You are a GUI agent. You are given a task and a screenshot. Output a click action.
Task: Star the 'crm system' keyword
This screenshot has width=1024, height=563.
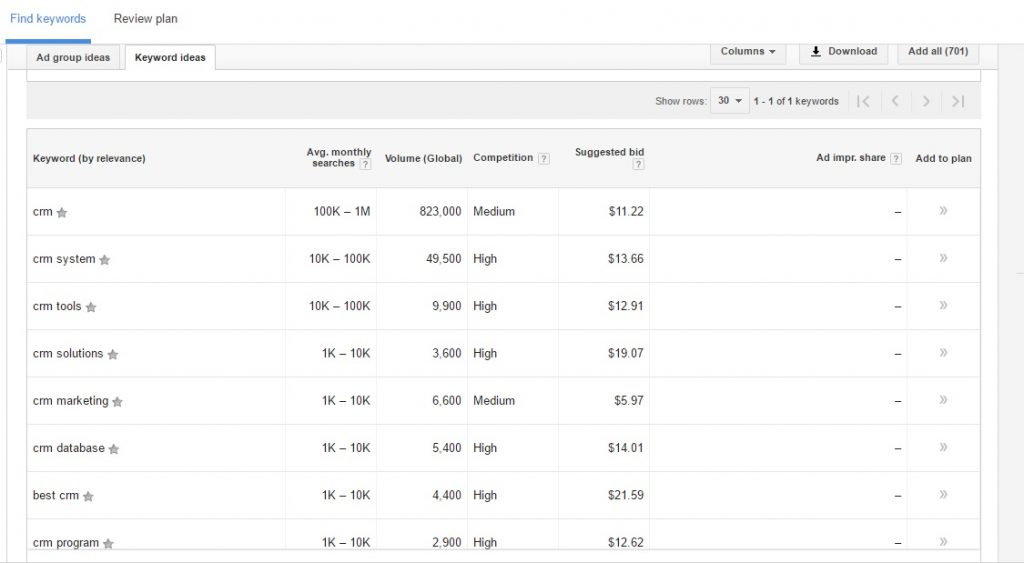(104, 260)
